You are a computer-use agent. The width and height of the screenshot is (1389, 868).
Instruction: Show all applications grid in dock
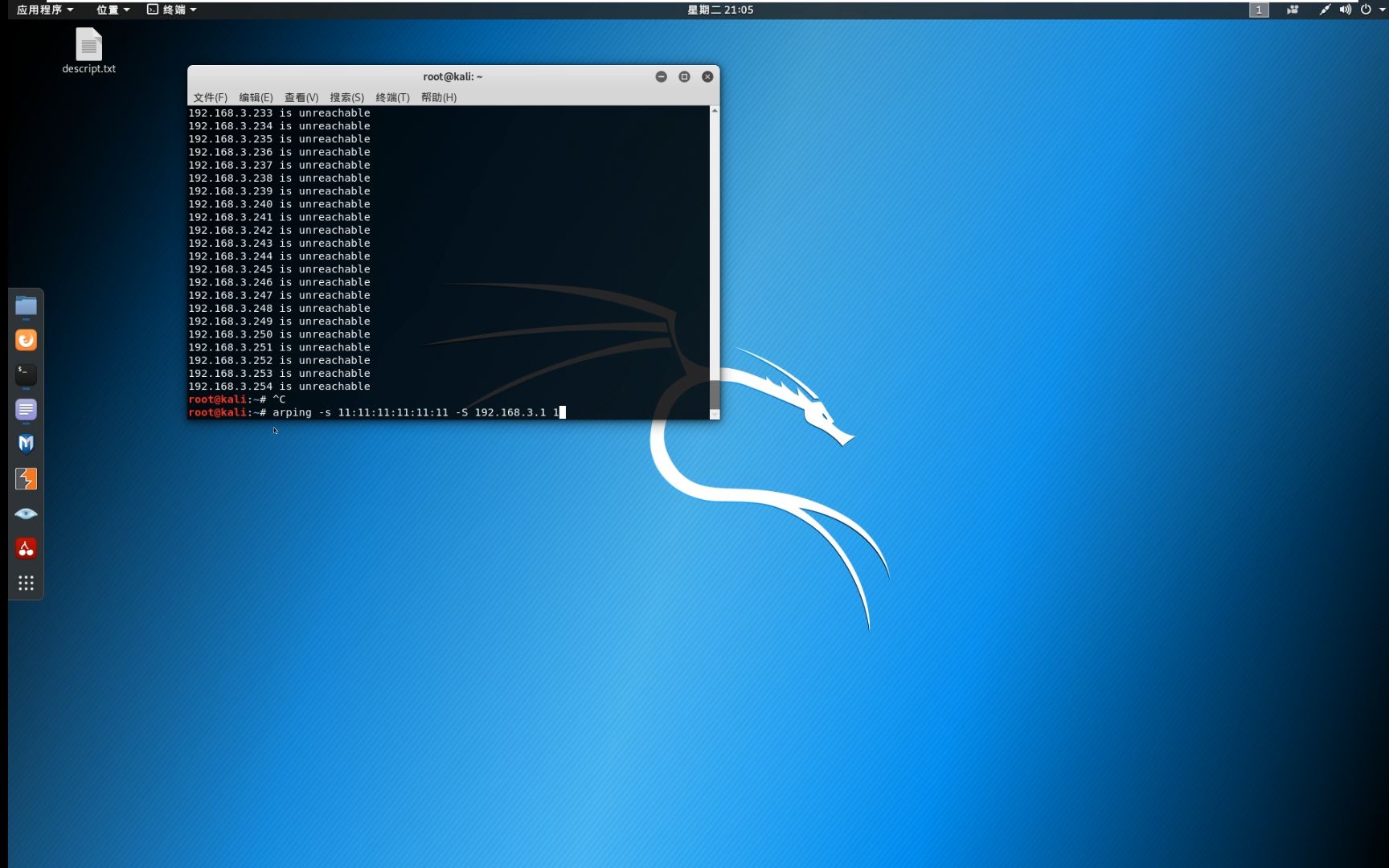tap(26, 583)
